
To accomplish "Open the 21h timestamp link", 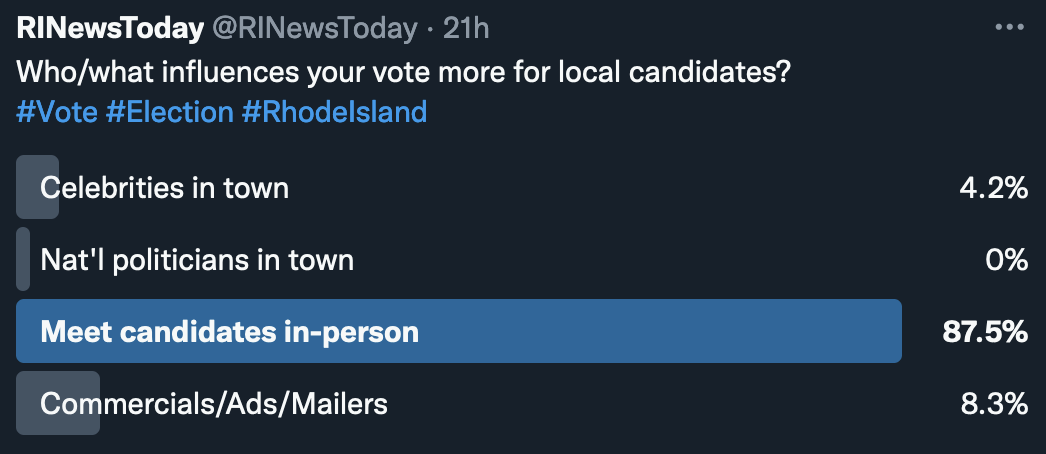I will coord(466,29).
